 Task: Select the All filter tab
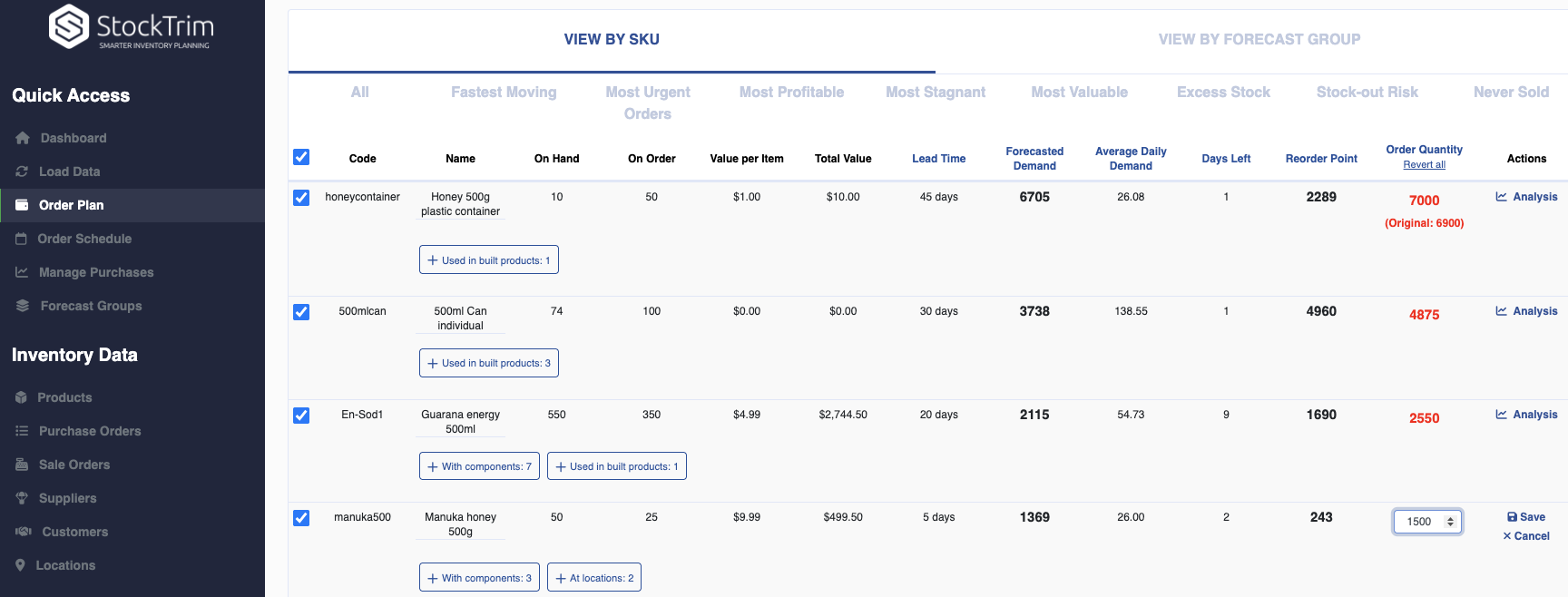[359, 92]
